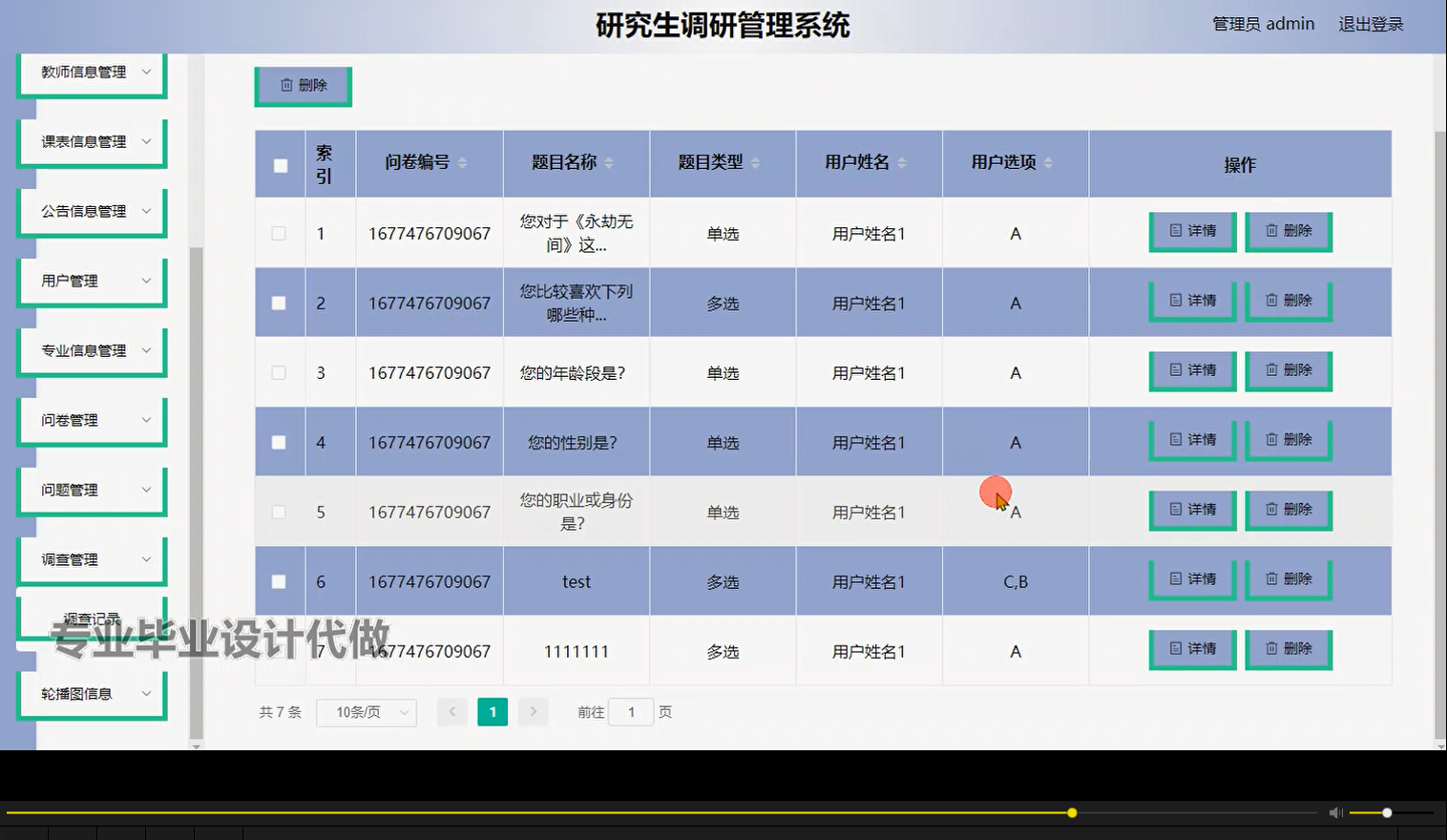1447x840 pixels.
Task: Check the checkbox for row 6 test
Action: pyautogui.click(x=279, y=581)
